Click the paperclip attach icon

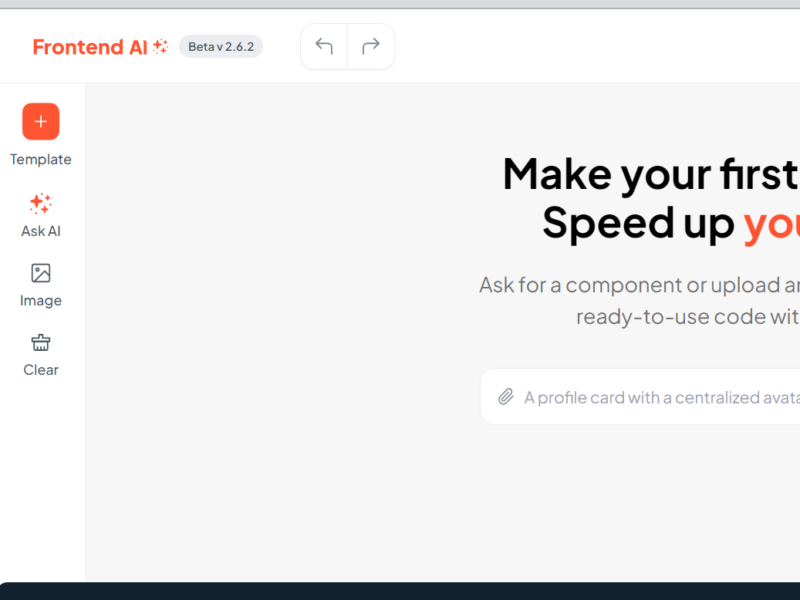[x=506, y=397]
